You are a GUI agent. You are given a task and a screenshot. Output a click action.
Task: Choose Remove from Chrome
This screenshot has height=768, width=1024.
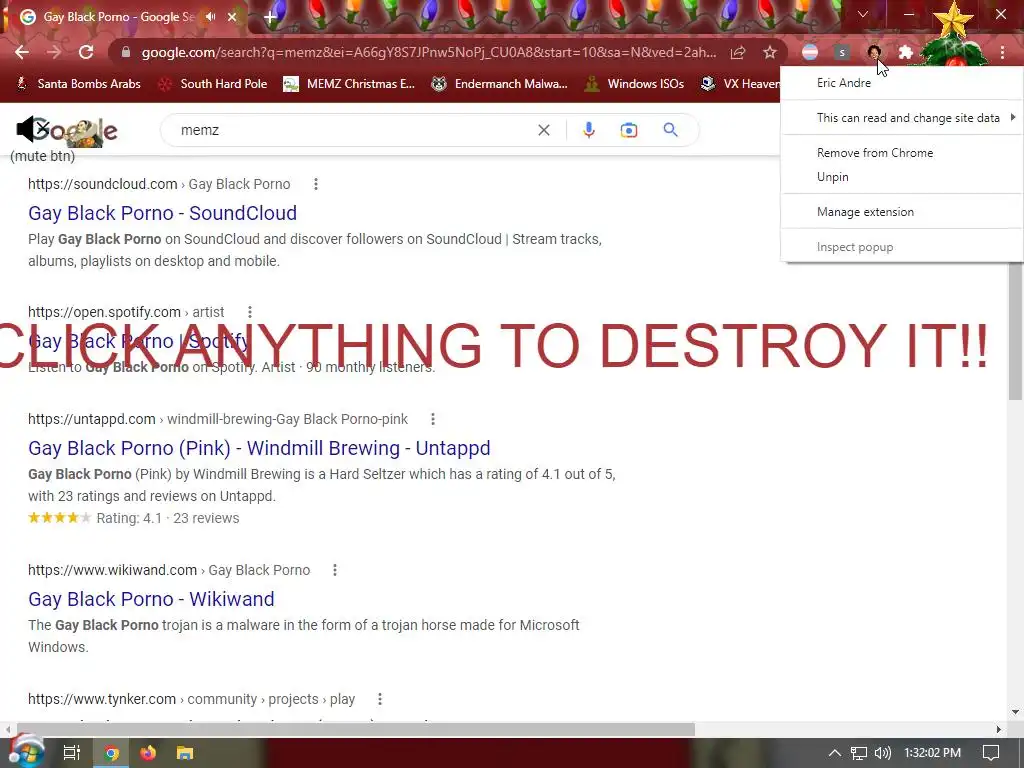[x=902, y=153]
